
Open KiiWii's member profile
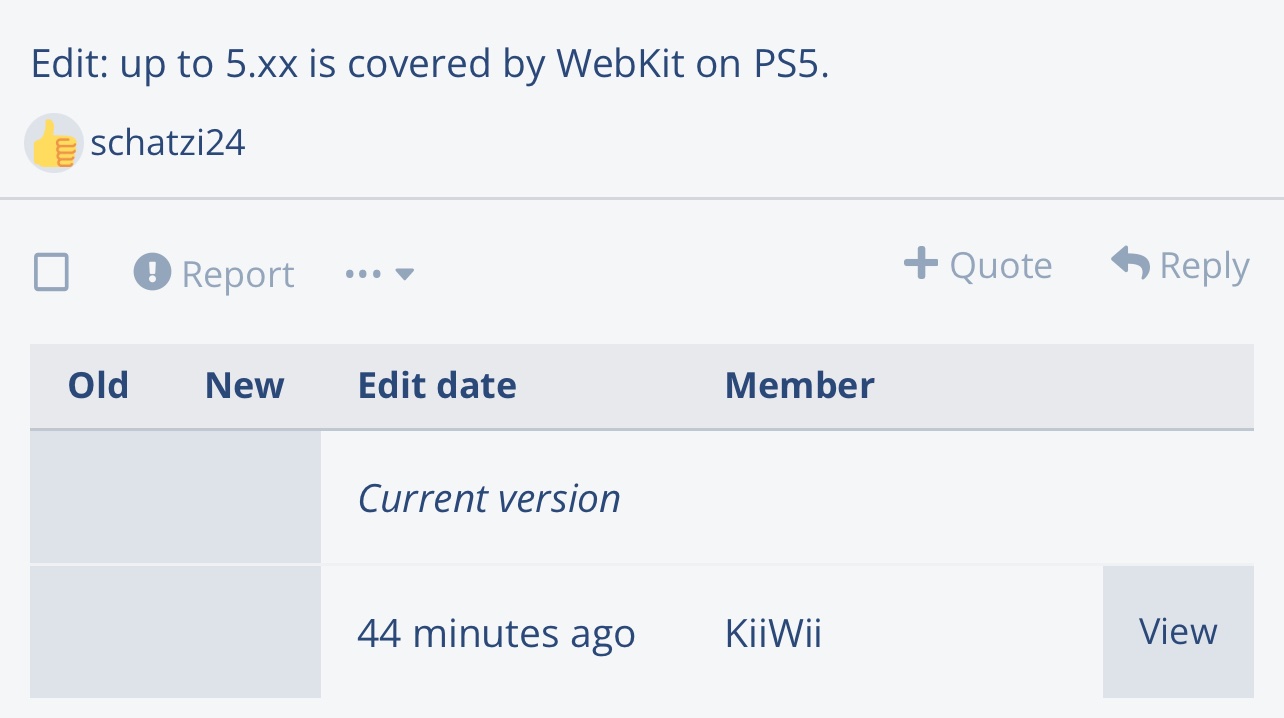coord(773,634)
